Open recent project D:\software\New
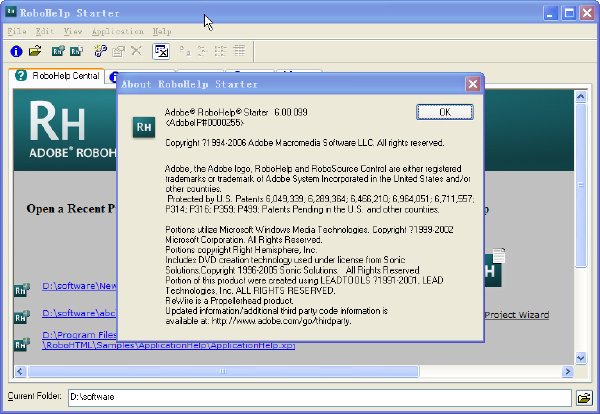Viewport: 600px width, 414px height. 80,286
